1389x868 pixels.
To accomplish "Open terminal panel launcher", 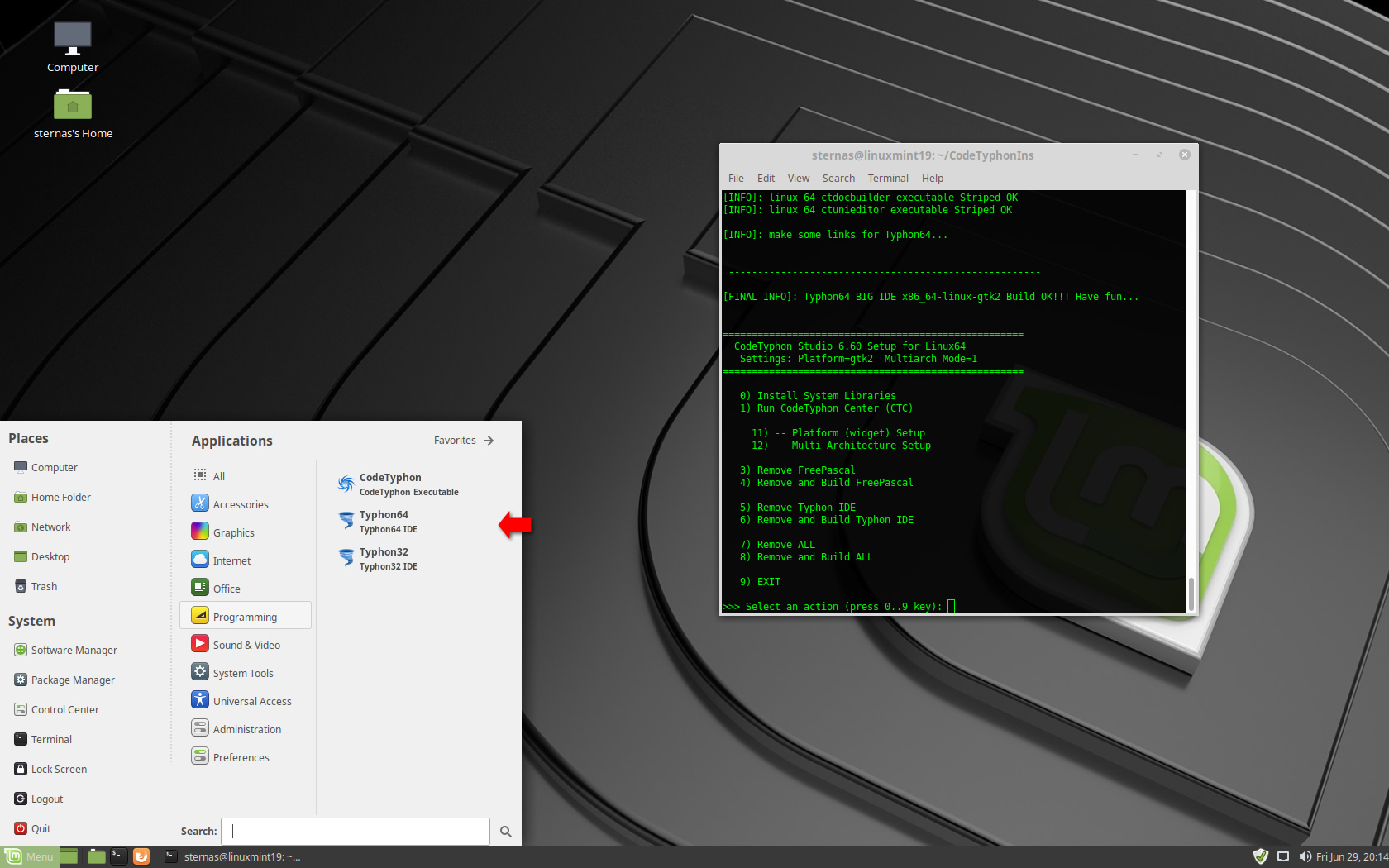I will (119, 856).
